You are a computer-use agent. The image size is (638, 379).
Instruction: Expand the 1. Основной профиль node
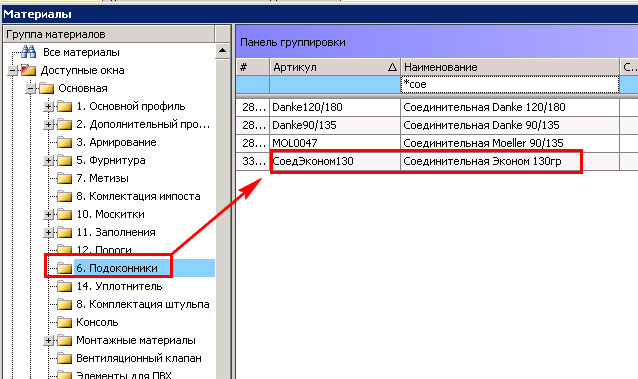coord(48,107)
